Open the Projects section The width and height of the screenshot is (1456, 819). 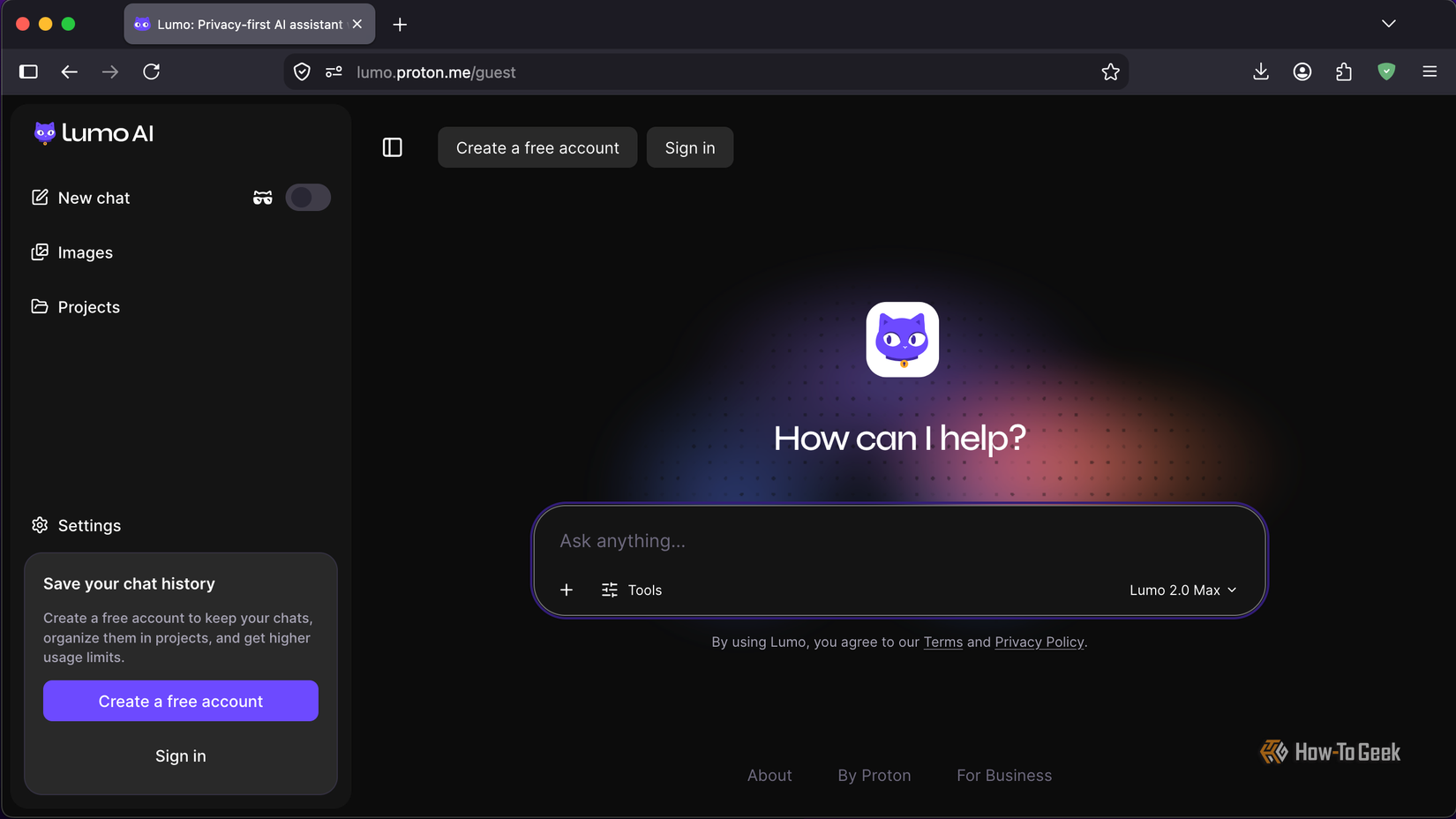(76, 307)
